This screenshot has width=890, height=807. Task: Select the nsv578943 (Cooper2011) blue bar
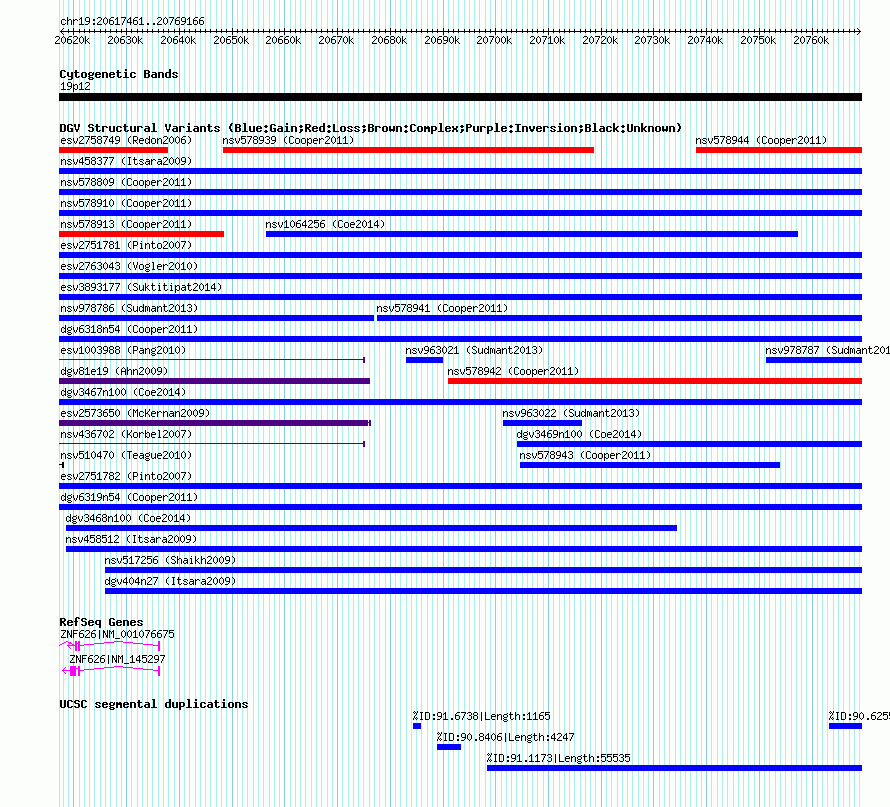tap(650, 465)
